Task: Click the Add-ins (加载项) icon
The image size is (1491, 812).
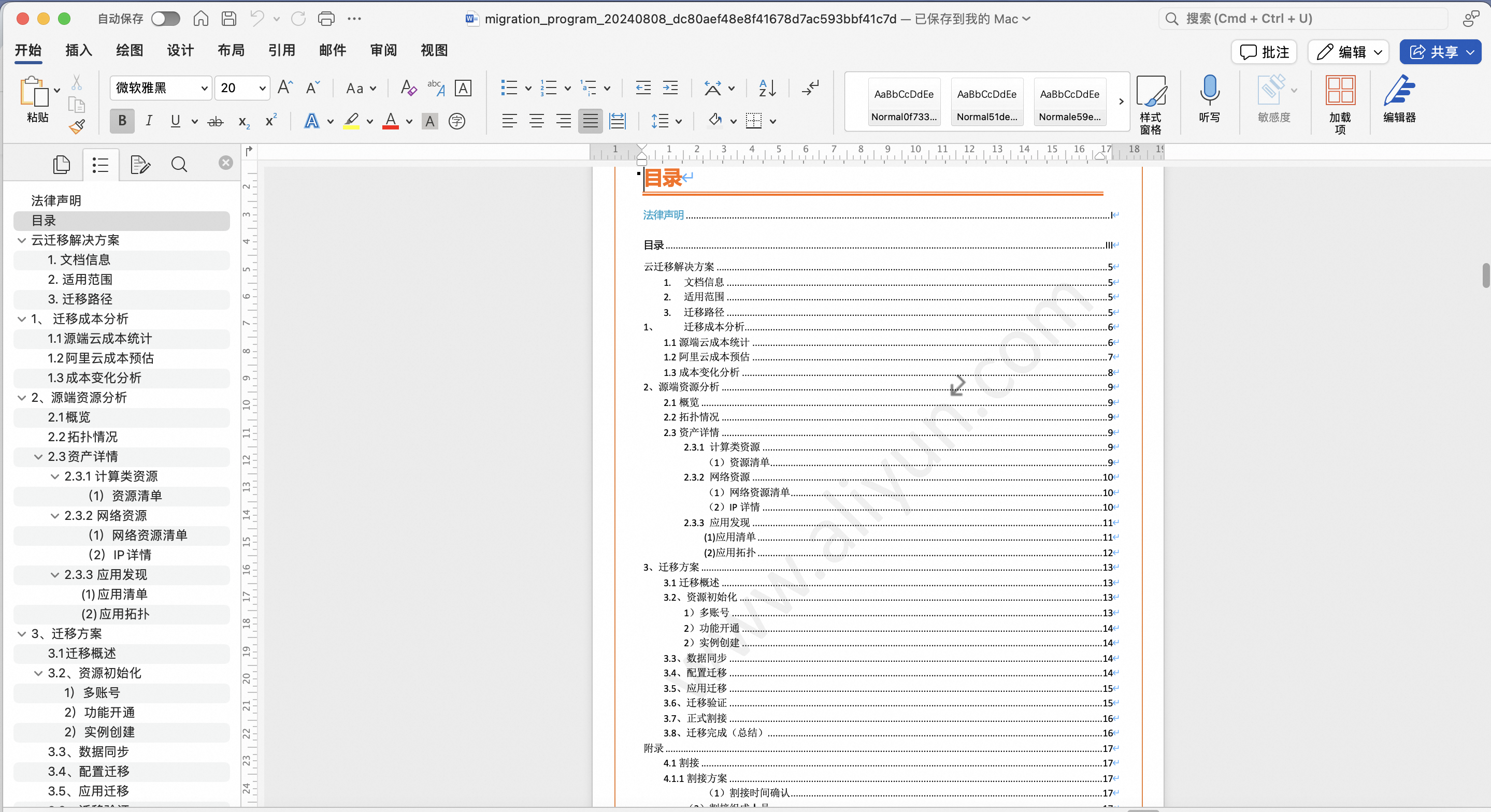Action: (x=1340, y=105)
